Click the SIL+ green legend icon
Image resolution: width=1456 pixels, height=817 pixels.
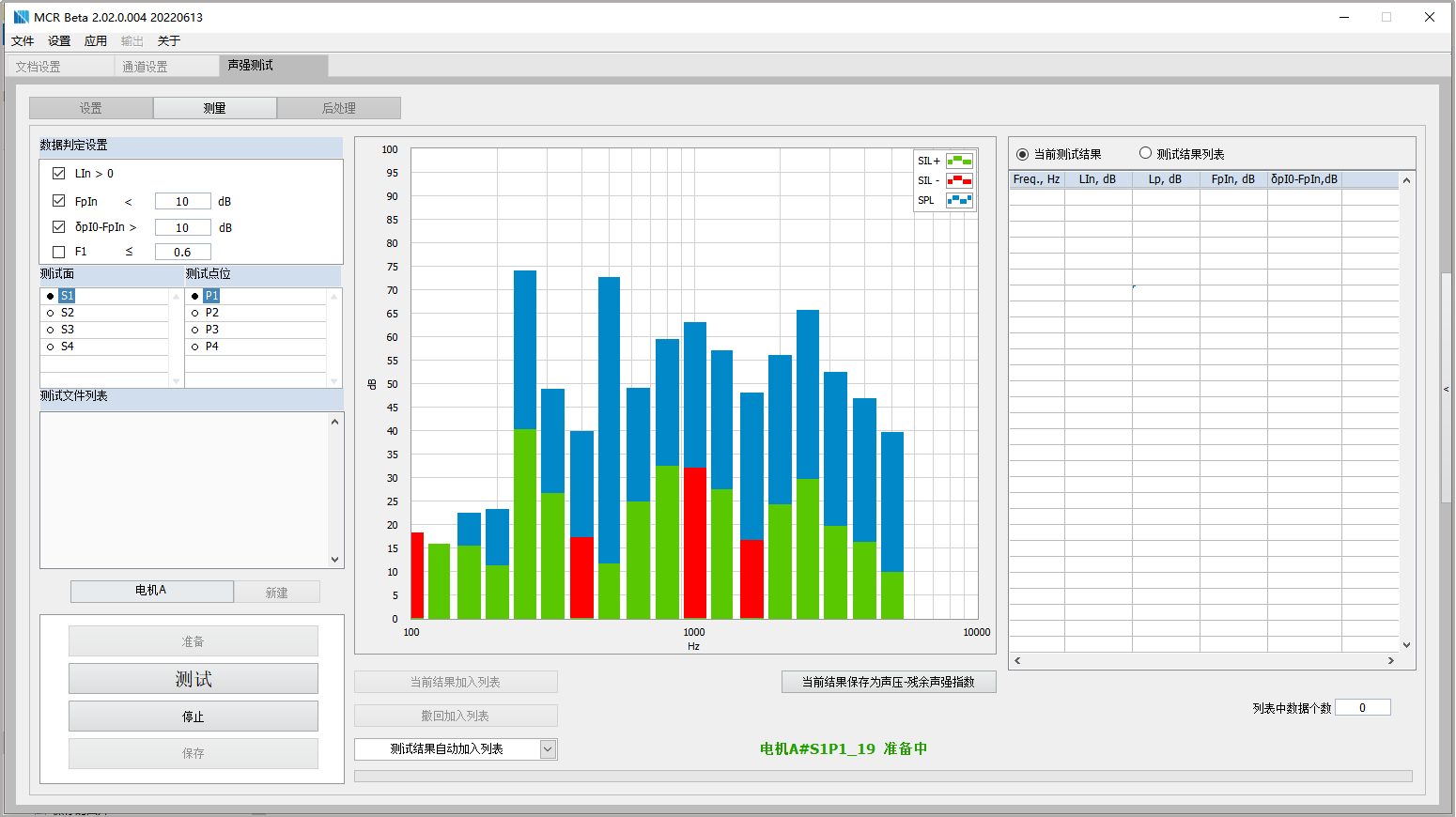(959, 161)
